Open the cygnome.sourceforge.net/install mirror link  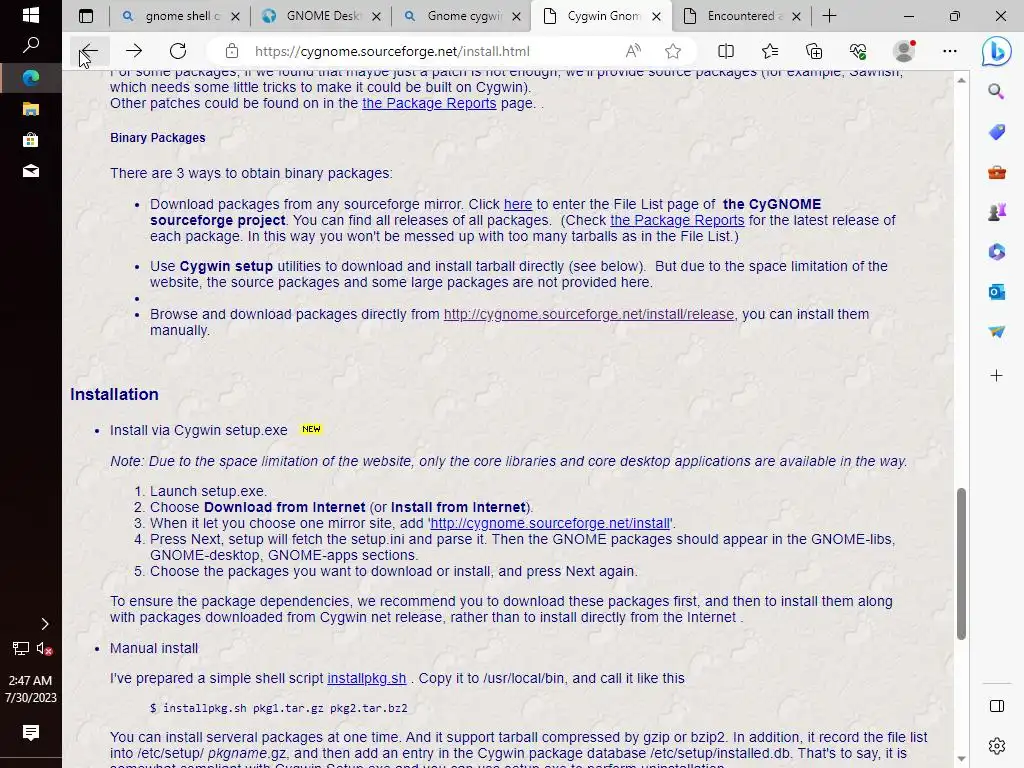pyautogui.click(x=551, y=523)
